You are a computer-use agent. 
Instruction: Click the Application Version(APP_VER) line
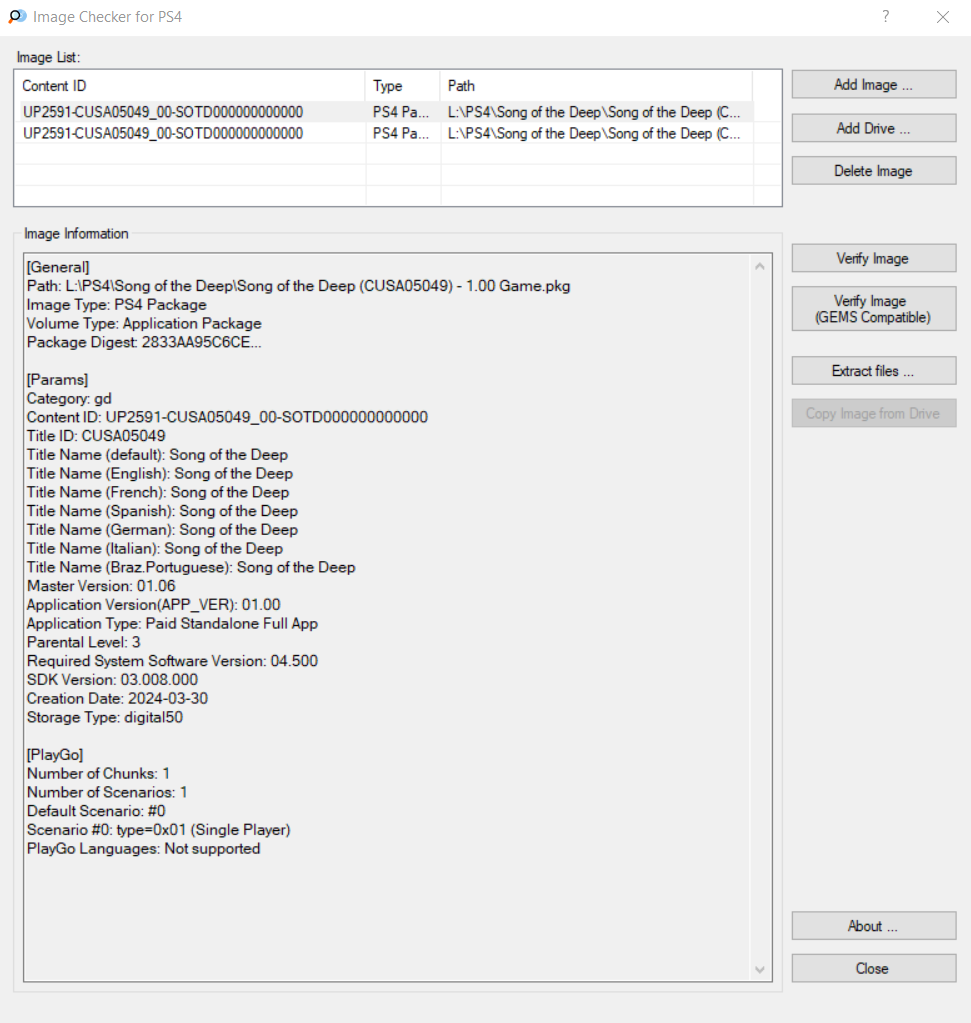[153, 605]
